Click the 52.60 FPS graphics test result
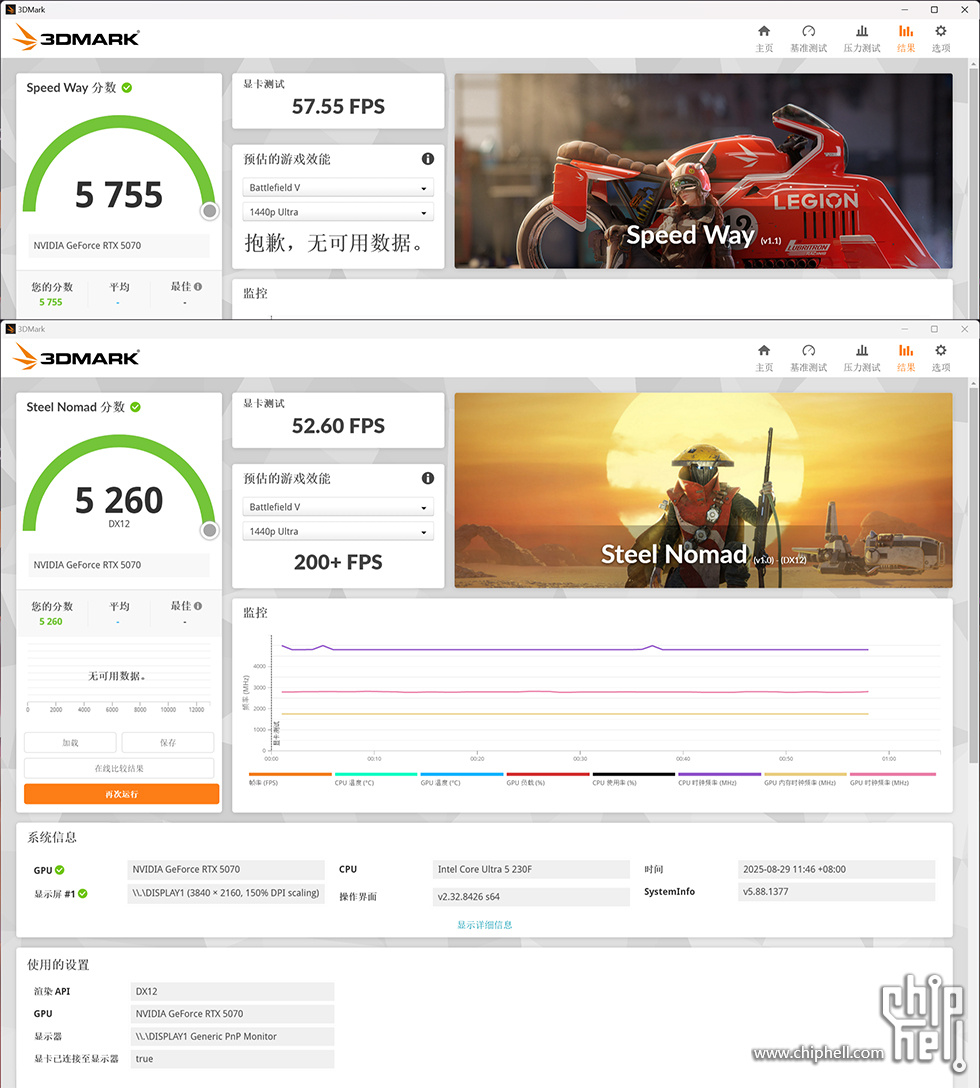The image size is (980, 1088). tap(338, 425)
